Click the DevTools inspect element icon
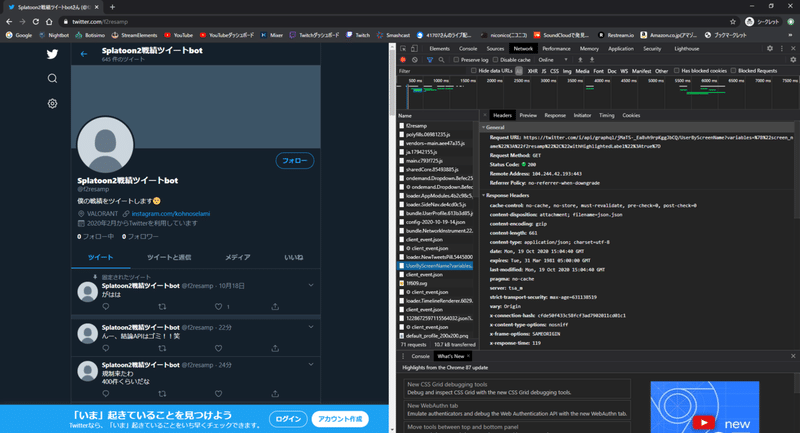 tap(403, 48)
